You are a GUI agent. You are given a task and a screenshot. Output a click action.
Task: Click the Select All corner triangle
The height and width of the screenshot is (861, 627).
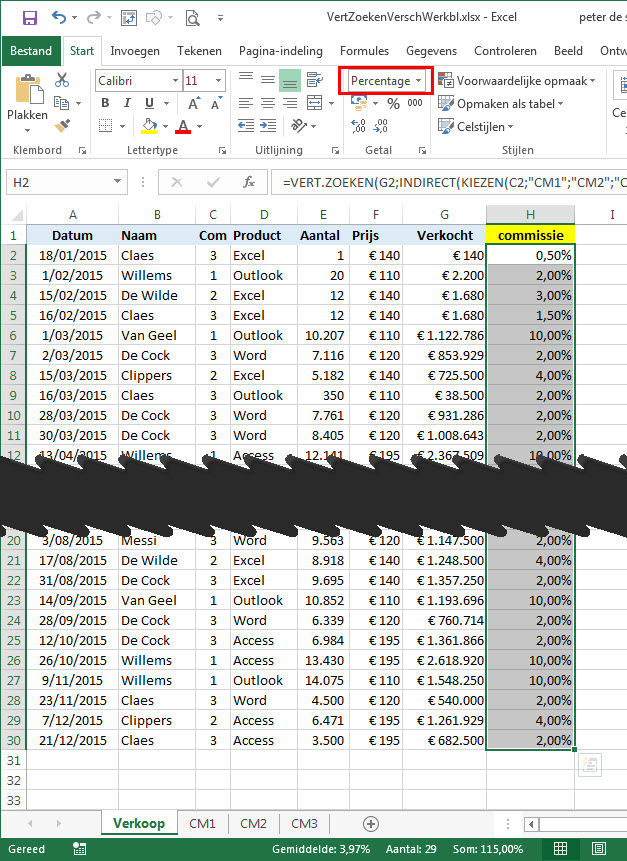tap(18, 215)
